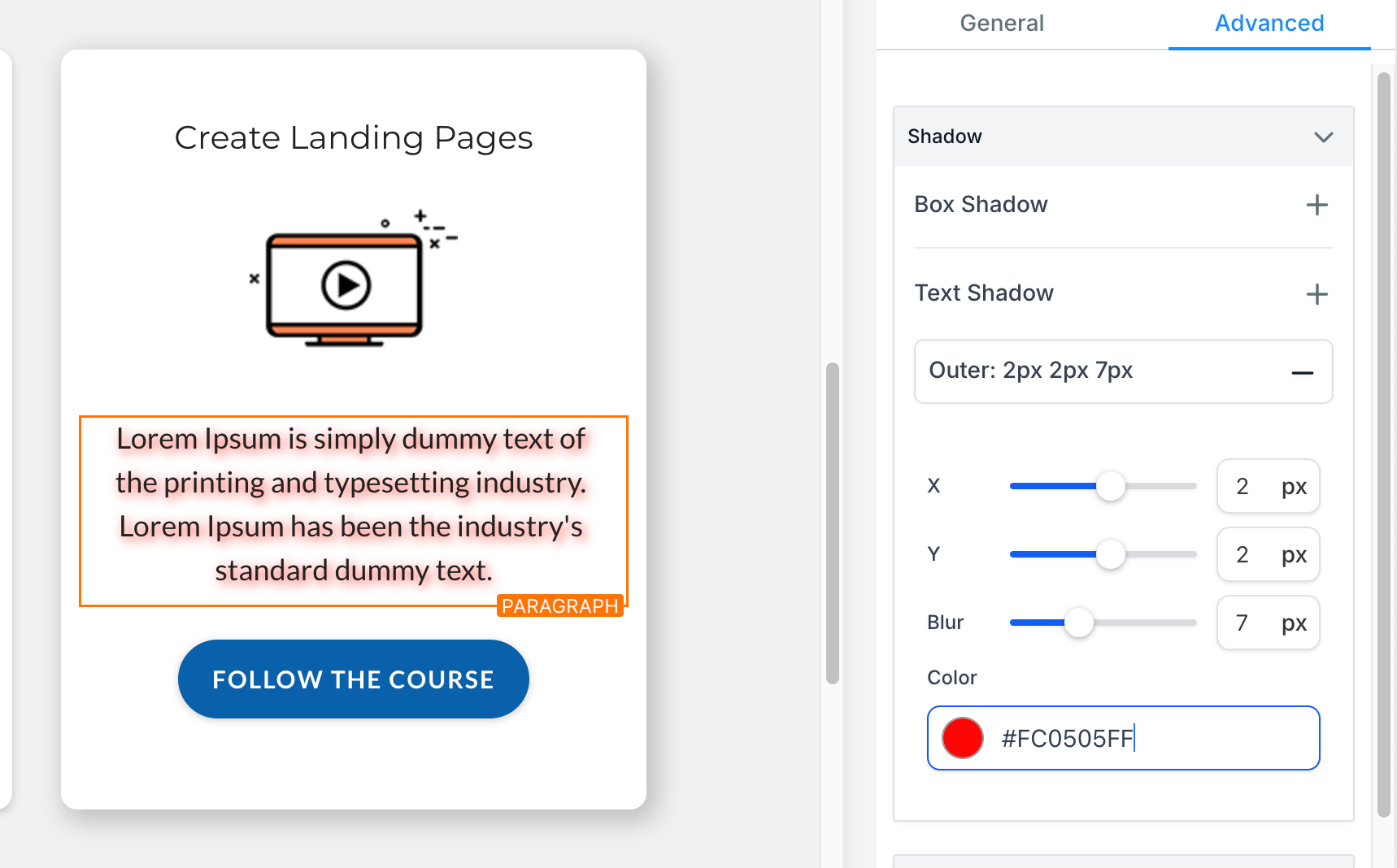Adjust the X offset slider handle
Viewport: 1397px width, 868px height.
coord(1110,486)
